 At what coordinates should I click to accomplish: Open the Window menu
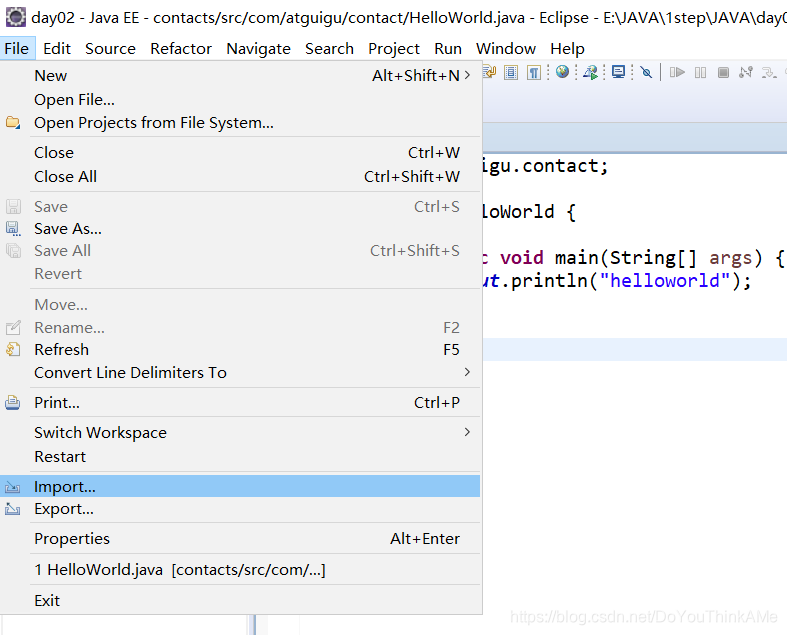[x=506, y=49]
